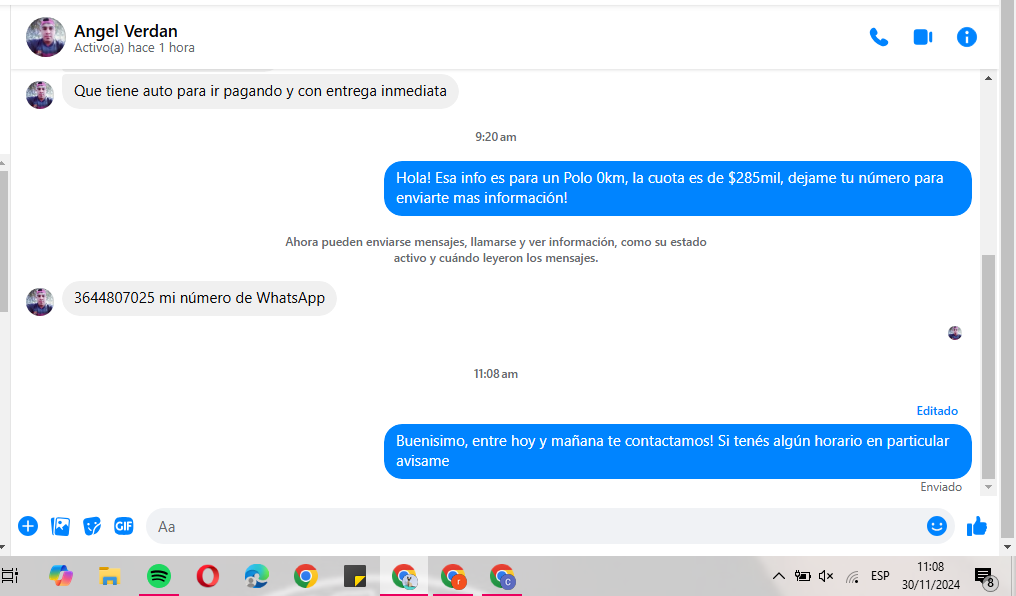Click the message input field
The image size is (1016, 596).
pyautogui.click(x=530, y=526)
